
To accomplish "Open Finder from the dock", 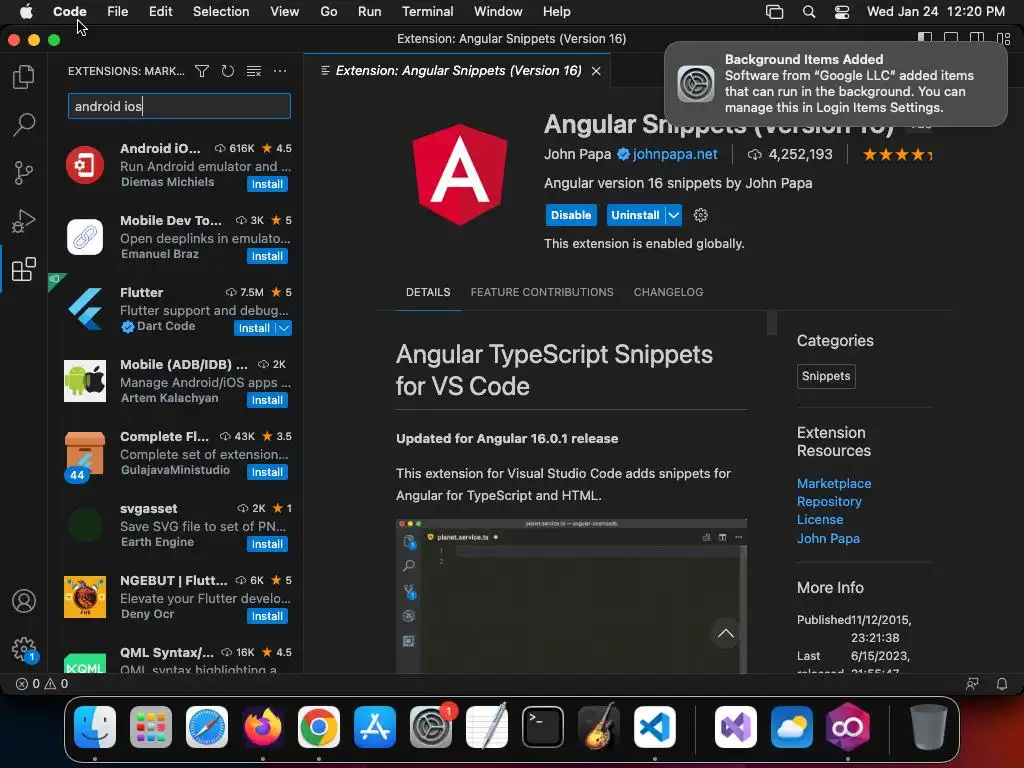I will click(x=95, y=727).
